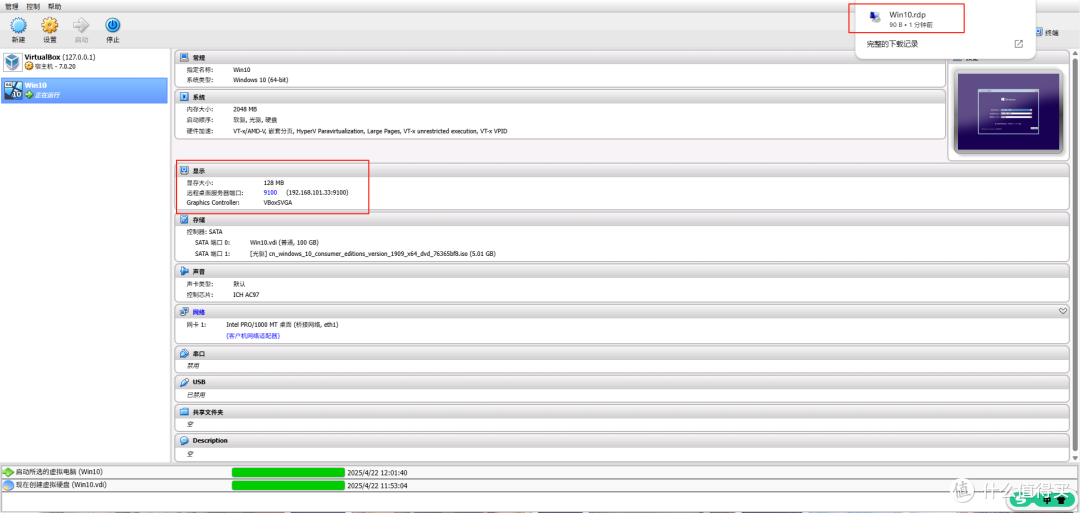
Task: Click the Win10 VM preview thumbnail
Action: click(x=1006, y=112)
